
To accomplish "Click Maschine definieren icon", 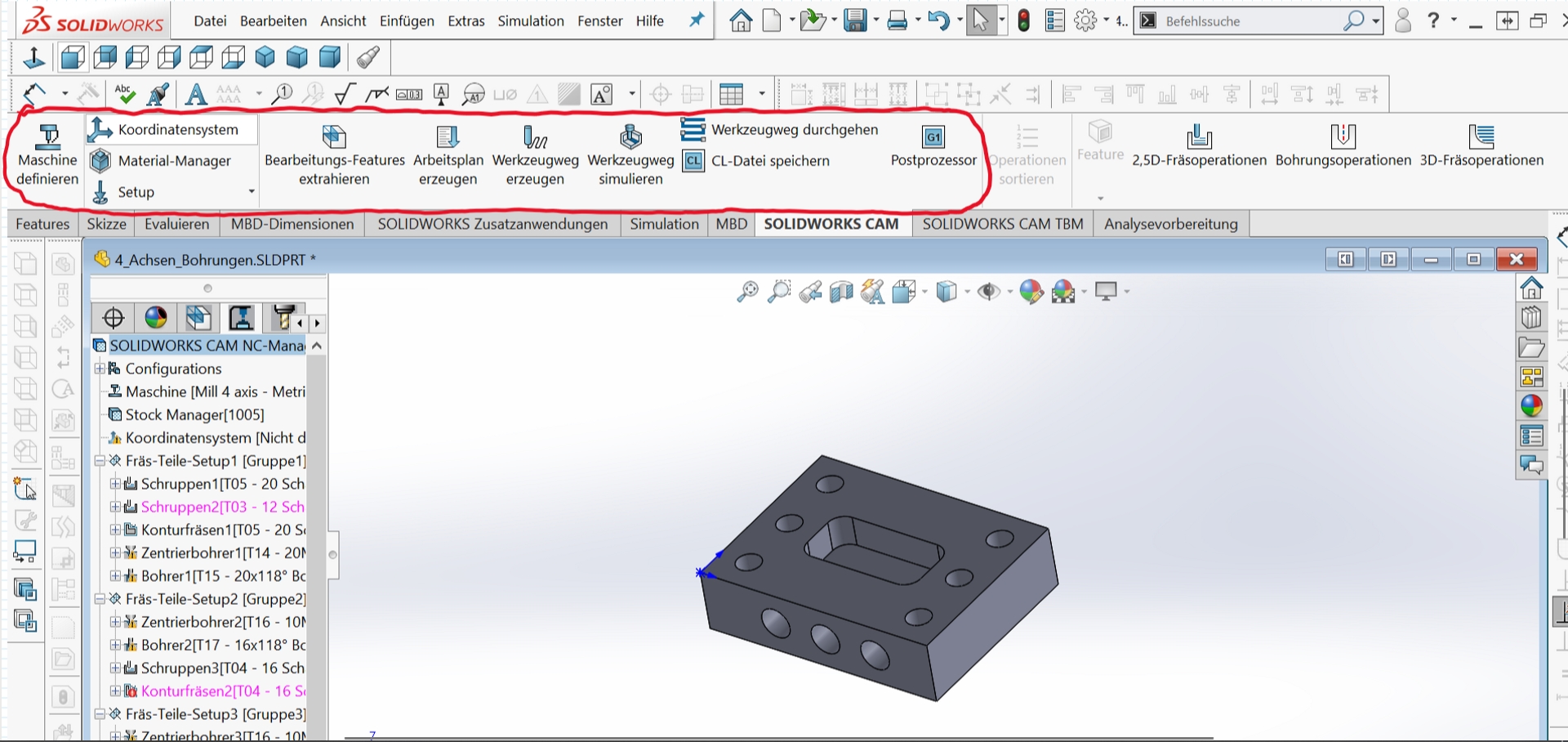I will [x=48, y=137].
